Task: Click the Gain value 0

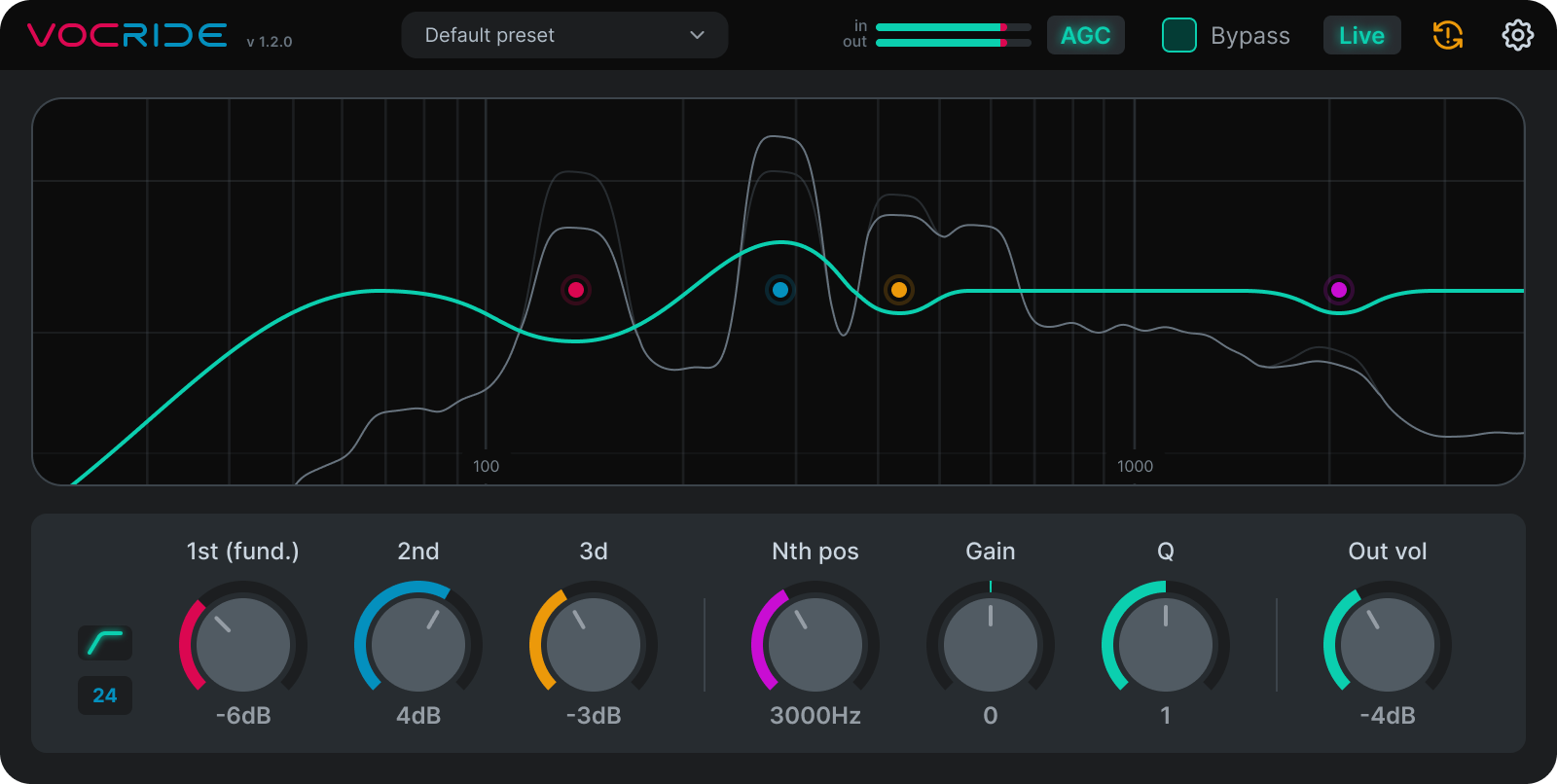Action: point(991,716)
